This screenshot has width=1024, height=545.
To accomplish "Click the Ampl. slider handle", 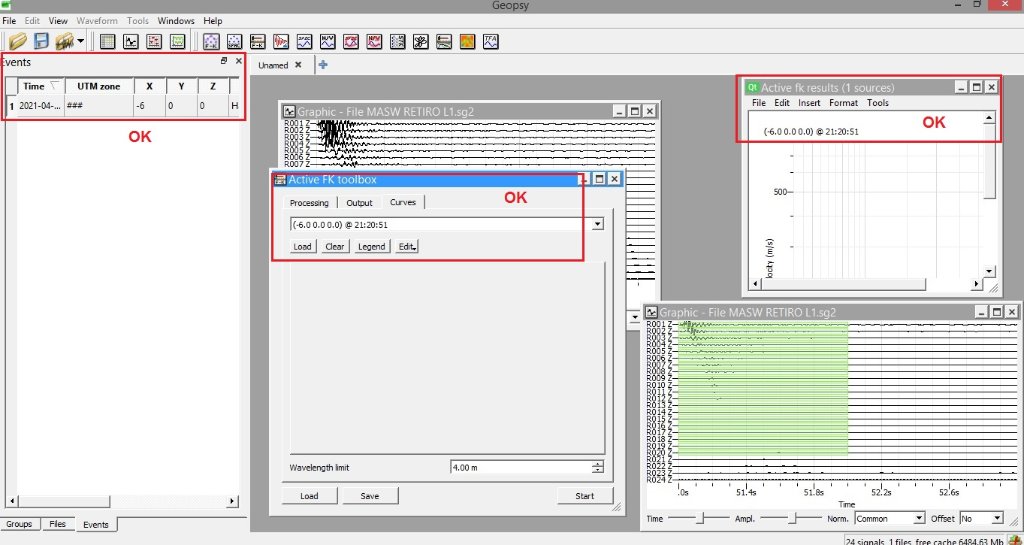I will click(x=792, y=518).
